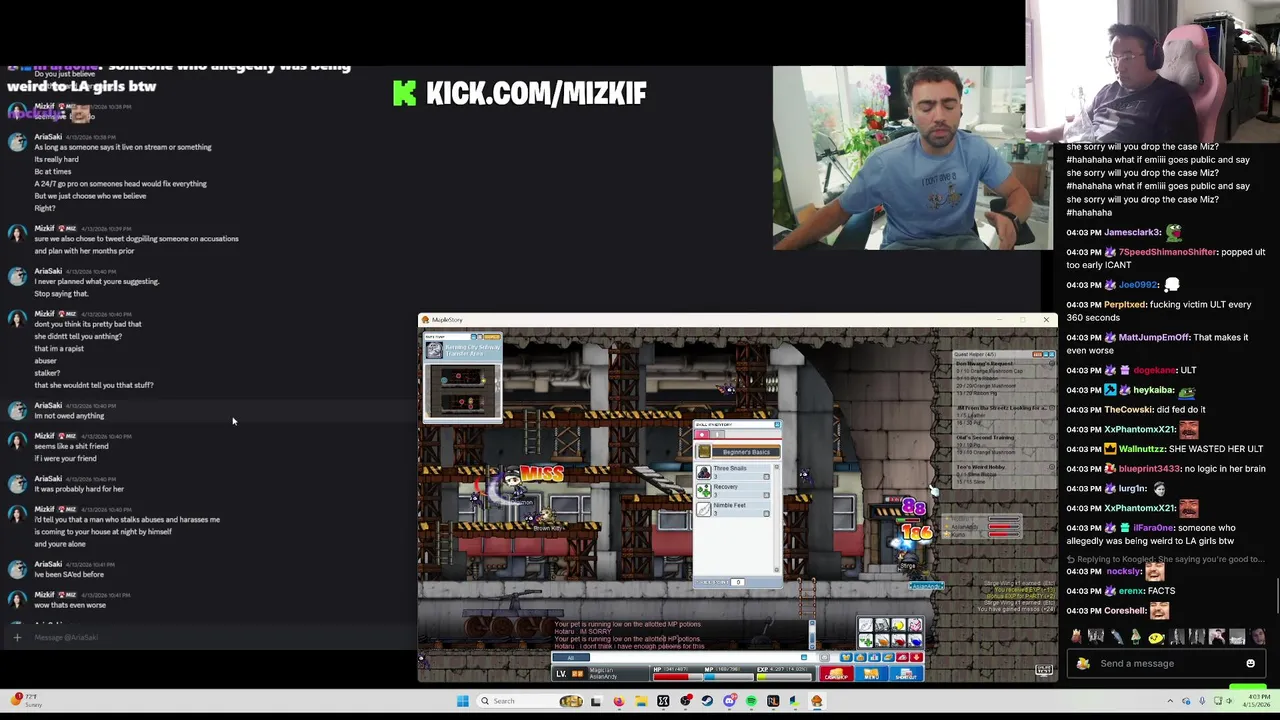The width and height of the screenshot is (1280, 720).
Task: Use the green clover quick slot skill
Action: point(866,640)
